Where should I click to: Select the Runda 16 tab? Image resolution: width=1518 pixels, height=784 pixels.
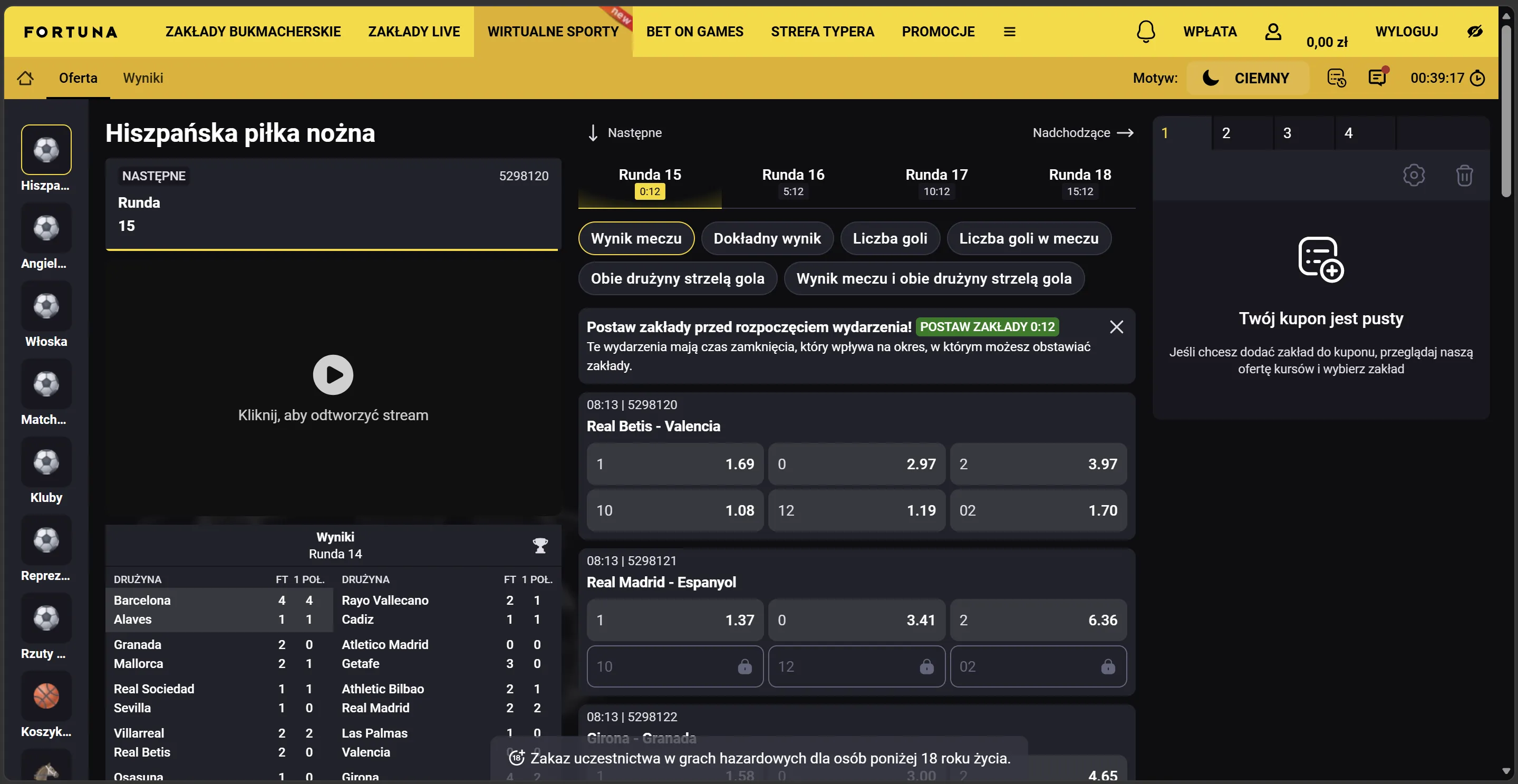point(792,181)
